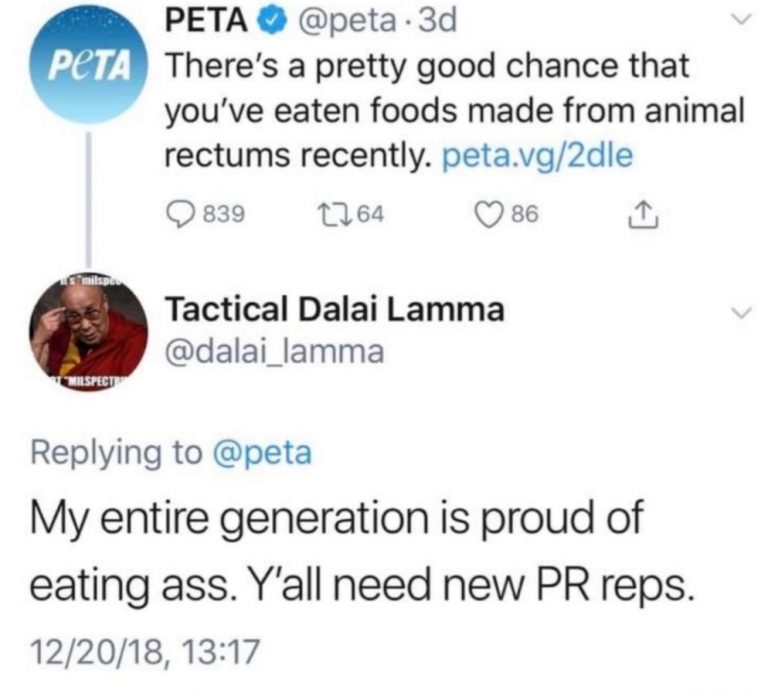Click the Tactical Dalai Lamma display name
The height and width of the screenshot is (693, 768).
click(333, 310)
